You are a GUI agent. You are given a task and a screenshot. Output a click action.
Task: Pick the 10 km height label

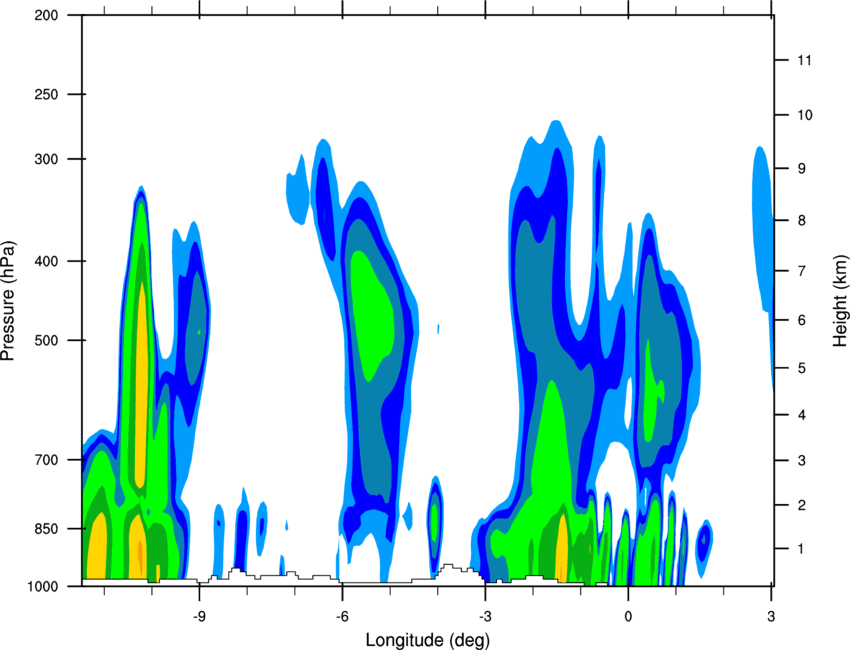tap(804, 115)
